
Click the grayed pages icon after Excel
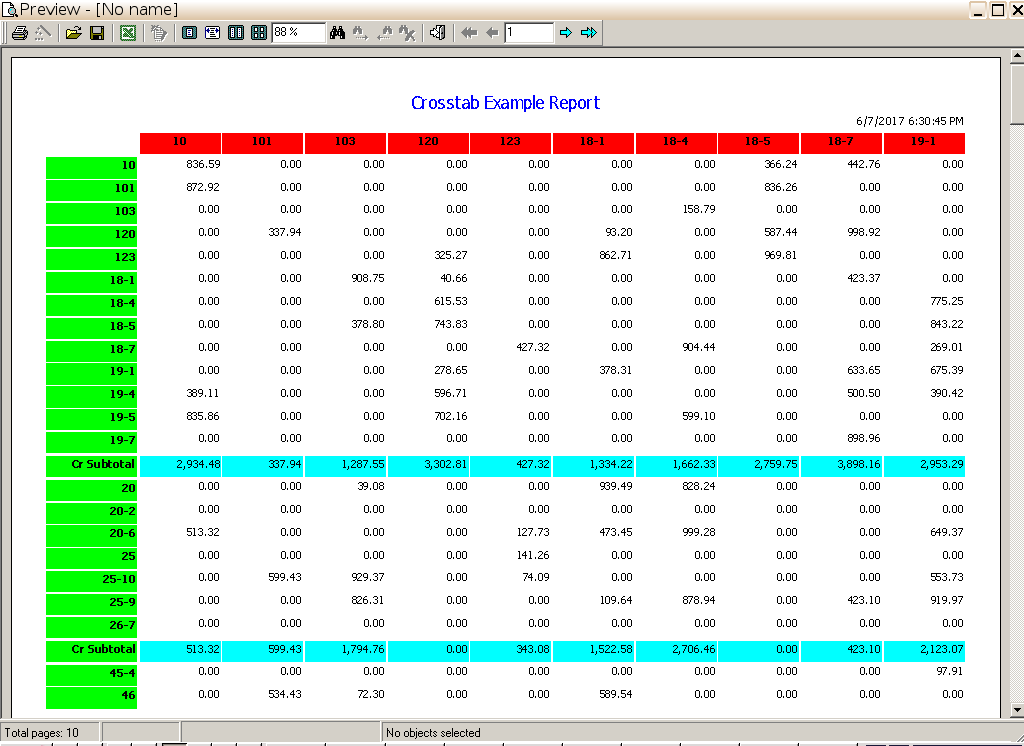pyautogui.click(x=159, y=33)
